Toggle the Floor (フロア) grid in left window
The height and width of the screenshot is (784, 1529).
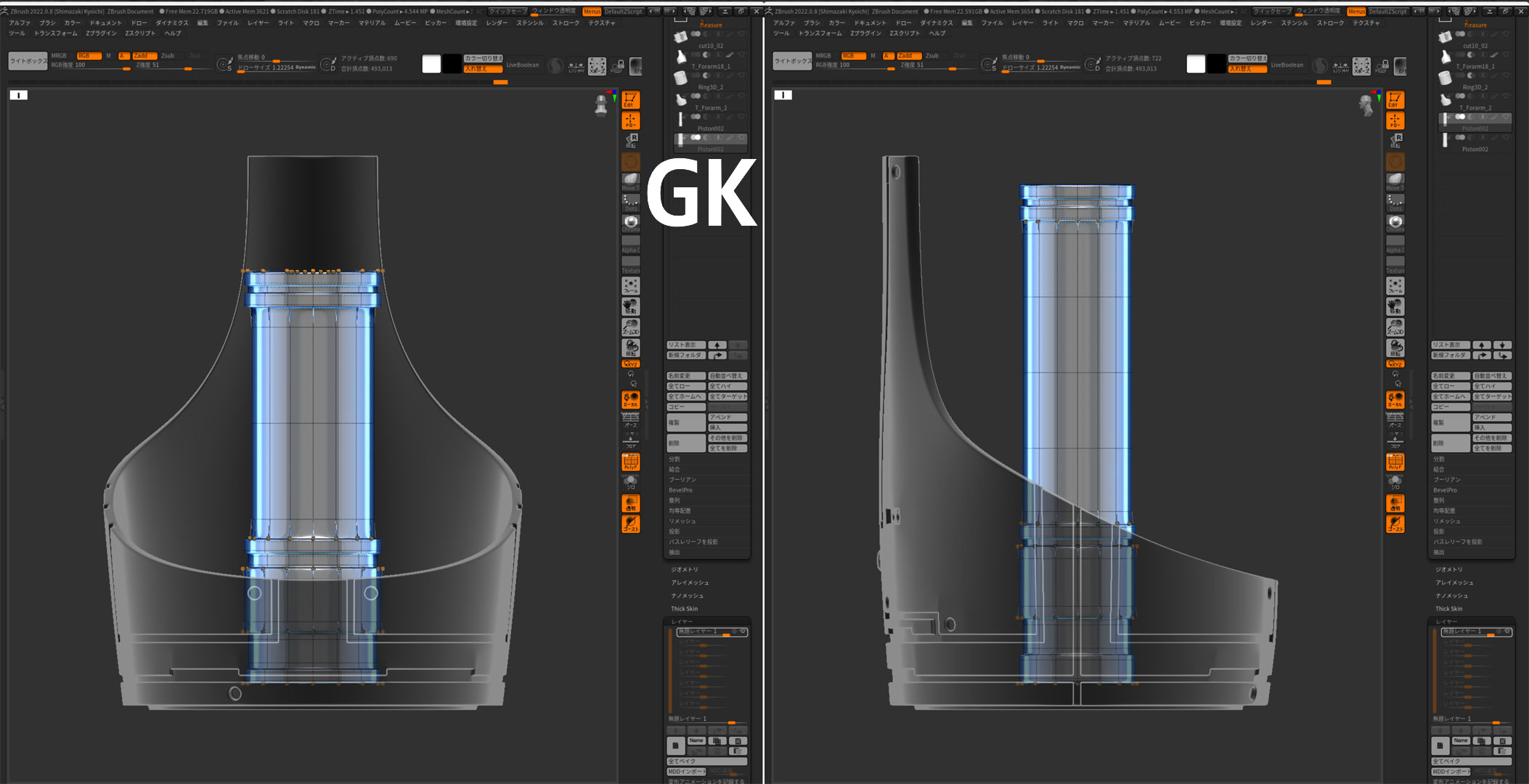630,441
